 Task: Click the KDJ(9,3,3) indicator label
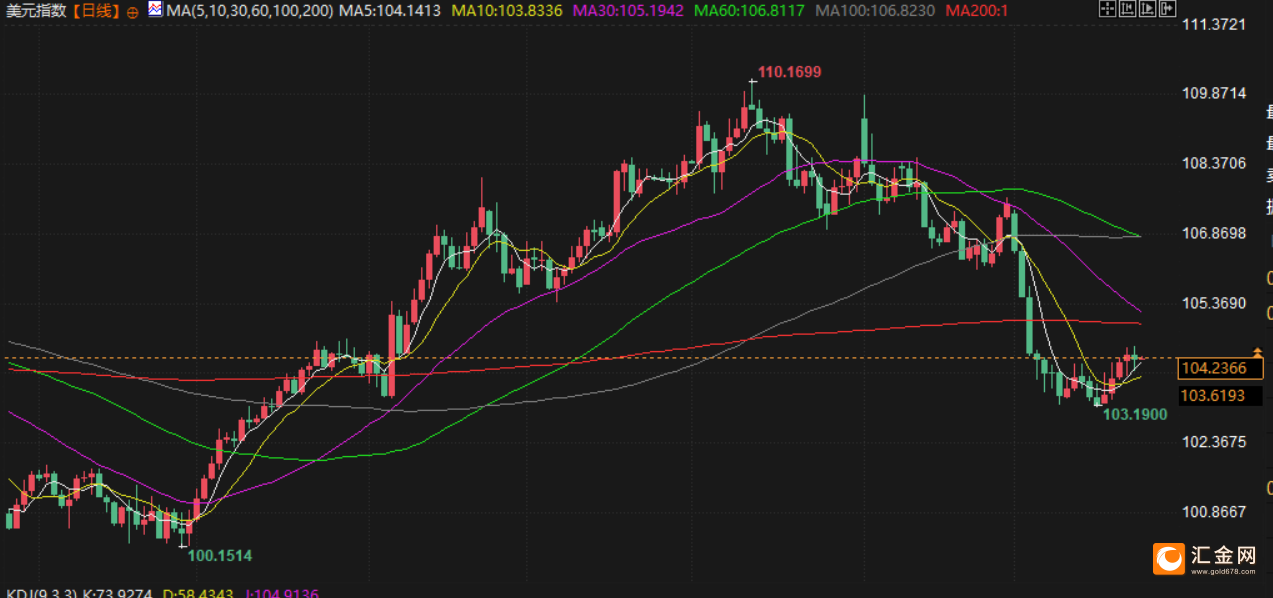[x=40, y=593]
